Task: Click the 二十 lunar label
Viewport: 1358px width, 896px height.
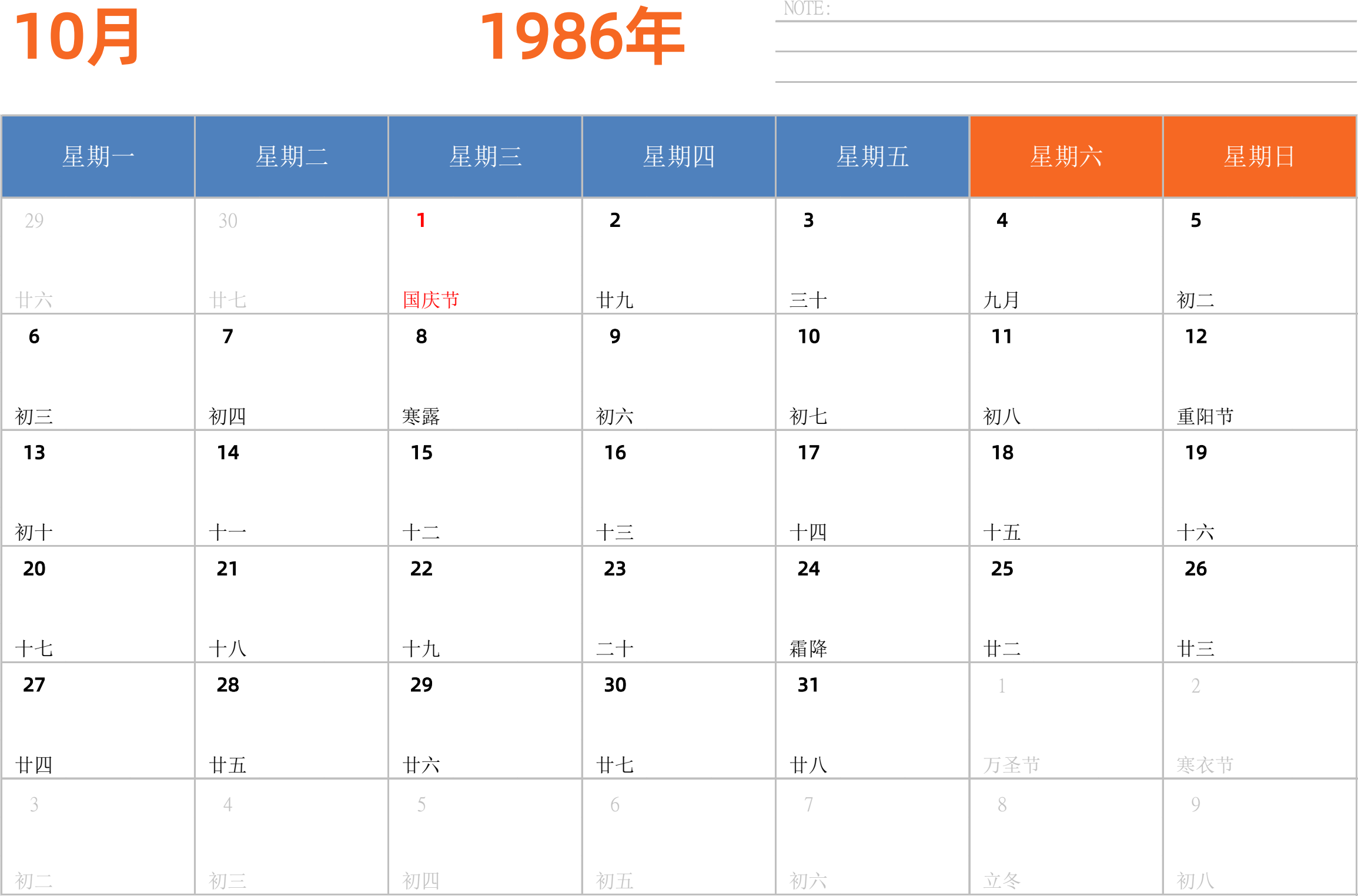Action: (x=615, y=649)
